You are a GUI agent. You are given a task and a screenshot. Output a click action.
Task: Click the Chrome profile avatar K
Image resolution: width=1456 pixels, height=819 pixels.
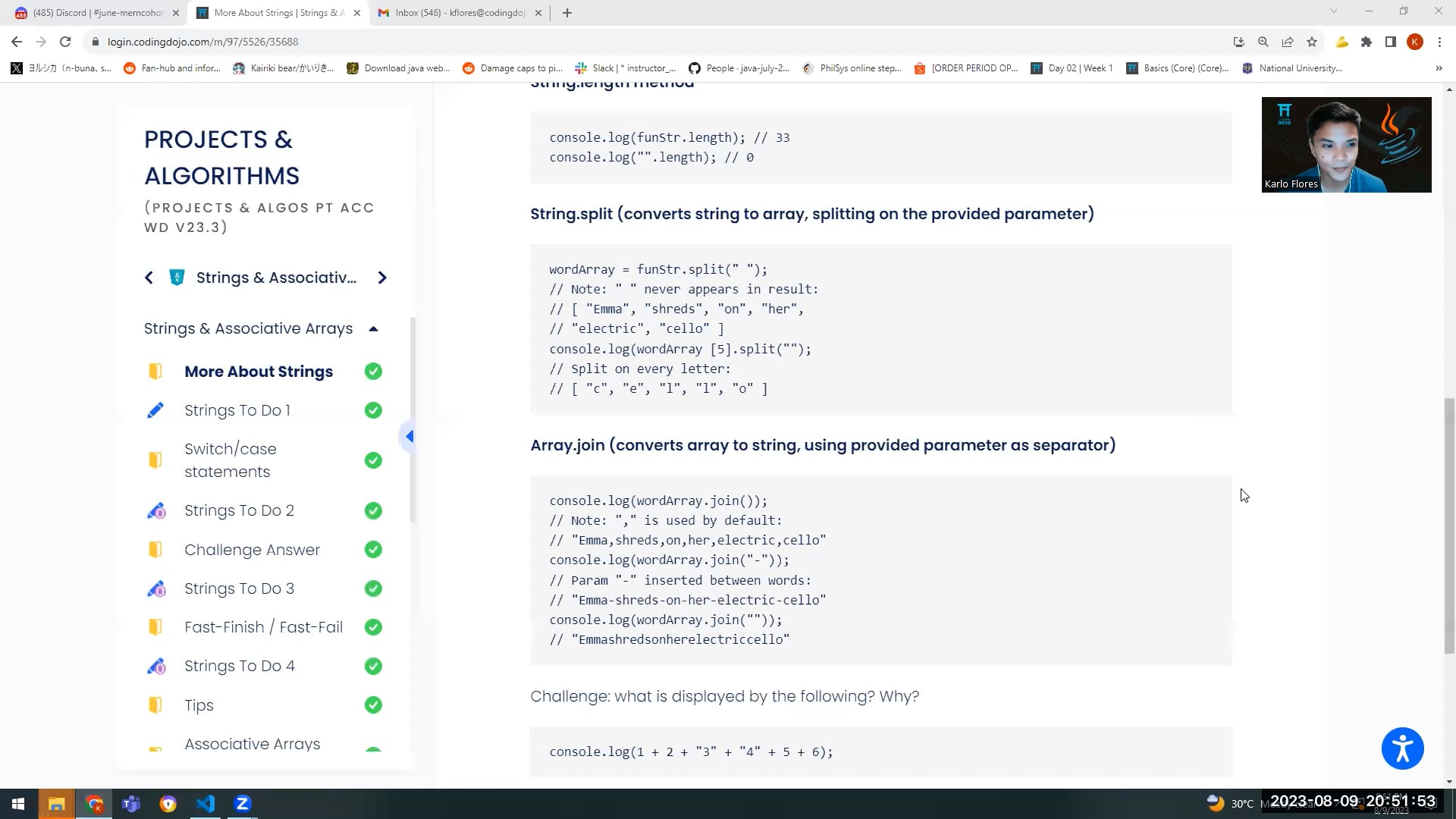click(x=1415, y=42)
